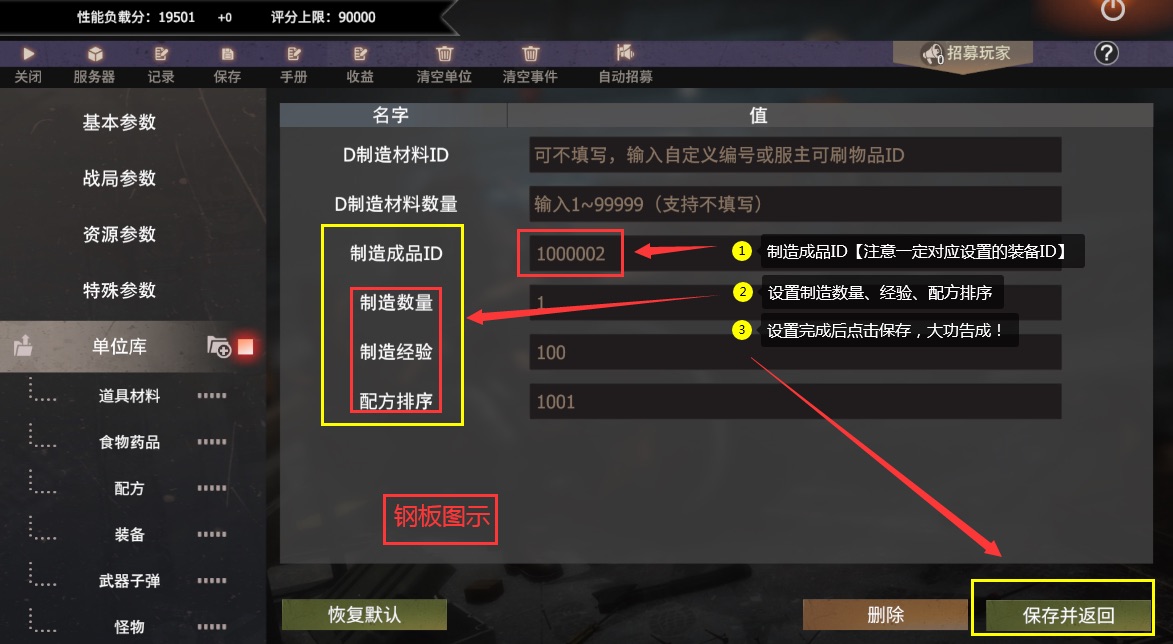Toggle the red square next to 单位库
This screenshot has width=1173, height=644.
click(x=245, y=347)
